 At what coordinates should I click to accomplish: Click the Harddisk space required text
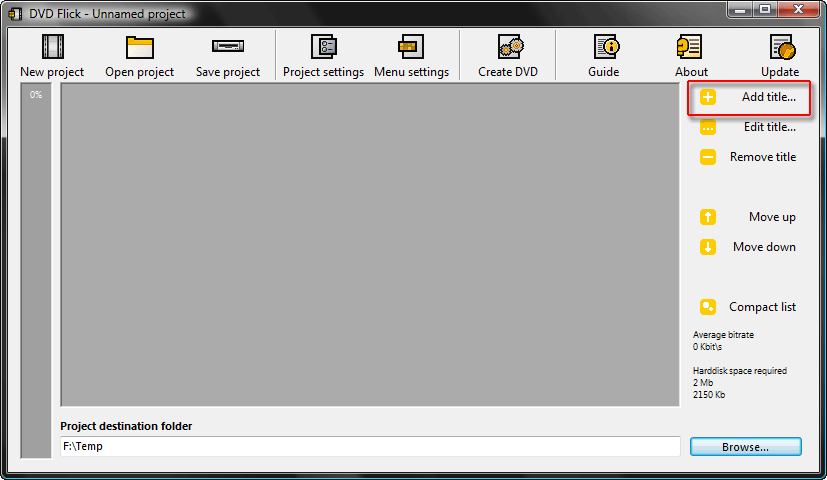click(x=739, y=371)
